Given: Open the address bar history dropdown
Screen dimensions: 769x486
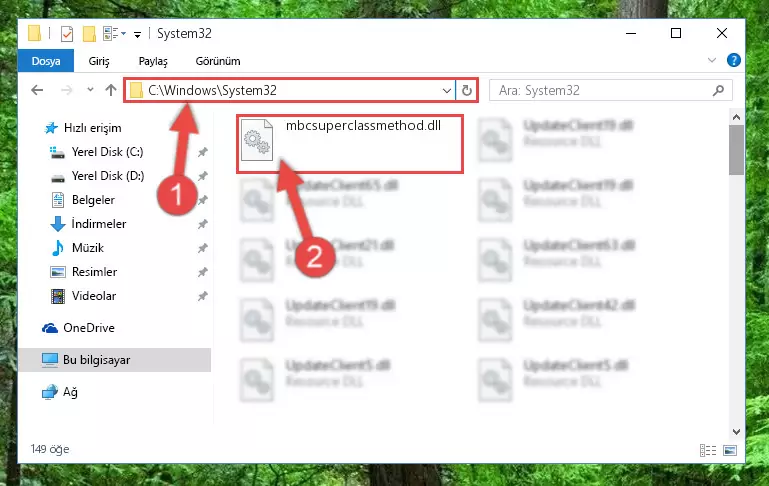Looking at the screenshot, I should point(446,90).
